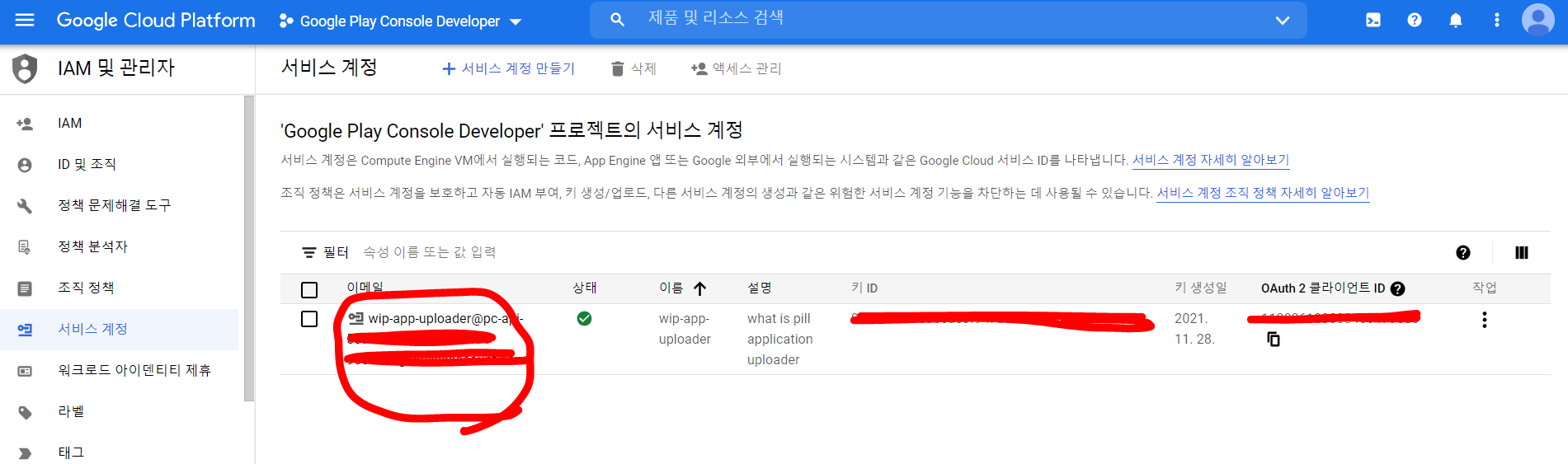Open the column display options icon
The image size is (1568, 464).
[1522, 253]
